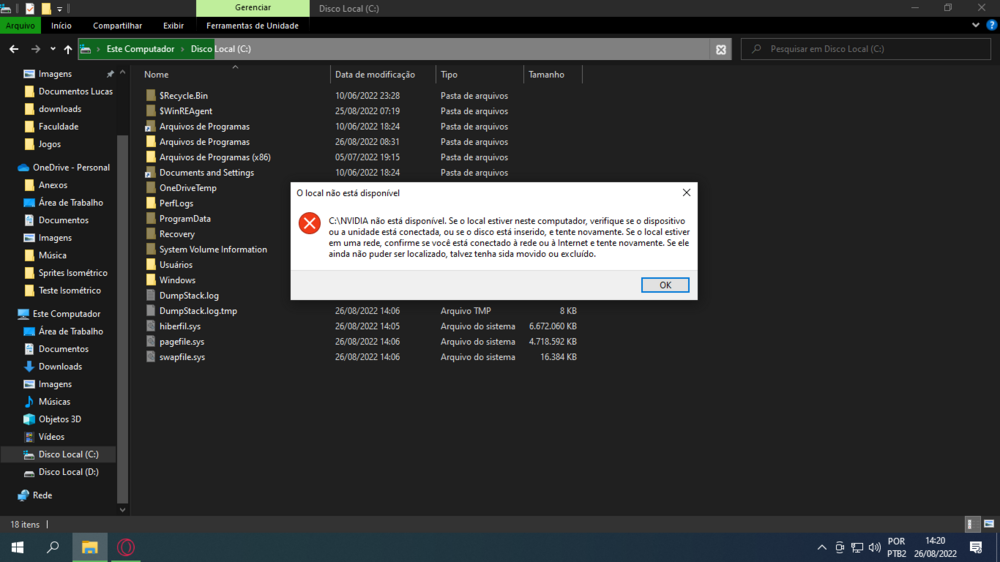Select Disco Local (D:) in the sidebar
1000x562 pixels.
68,472
